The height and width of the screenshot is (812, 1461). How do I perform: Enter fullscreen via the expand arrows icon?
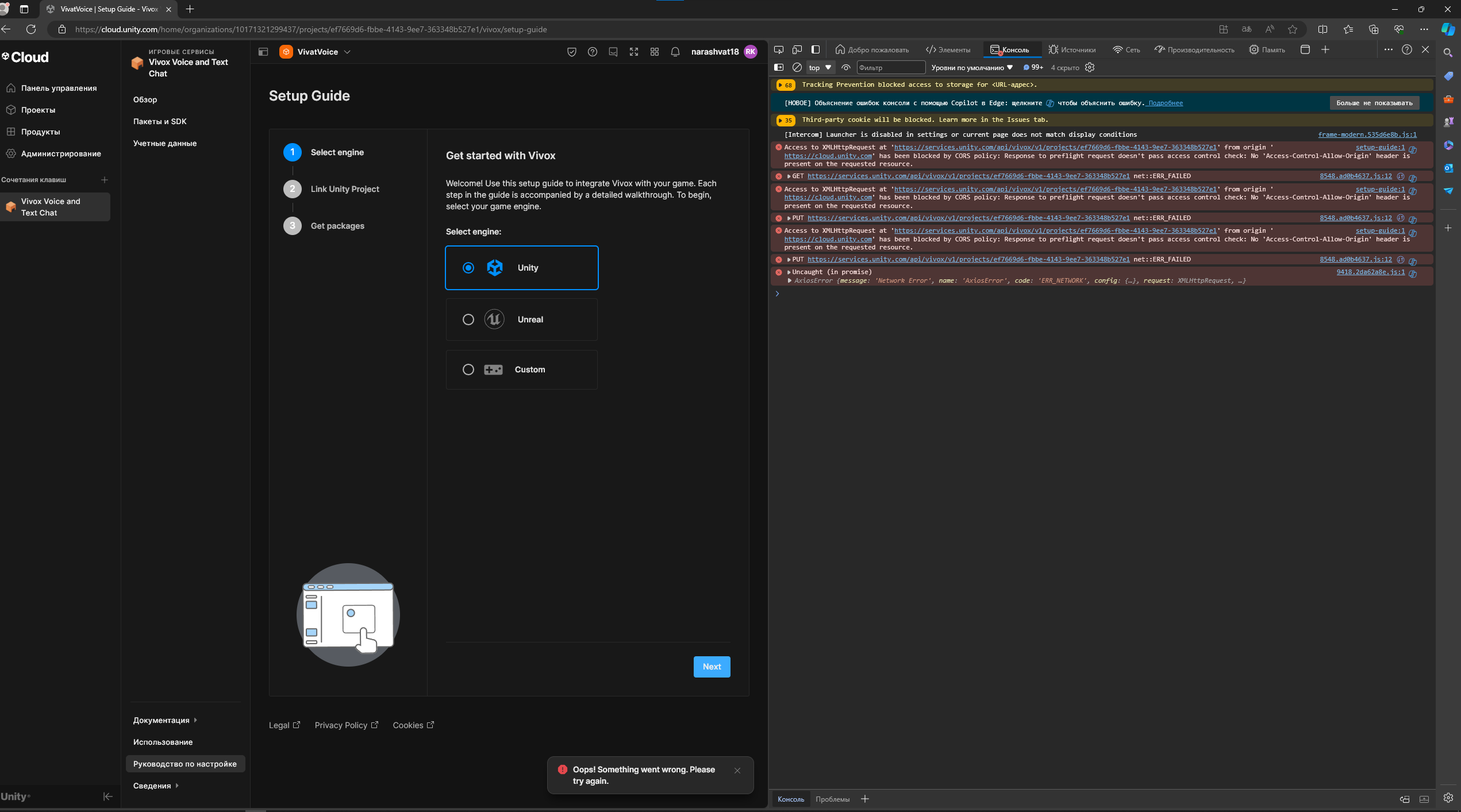pos(634,52)
